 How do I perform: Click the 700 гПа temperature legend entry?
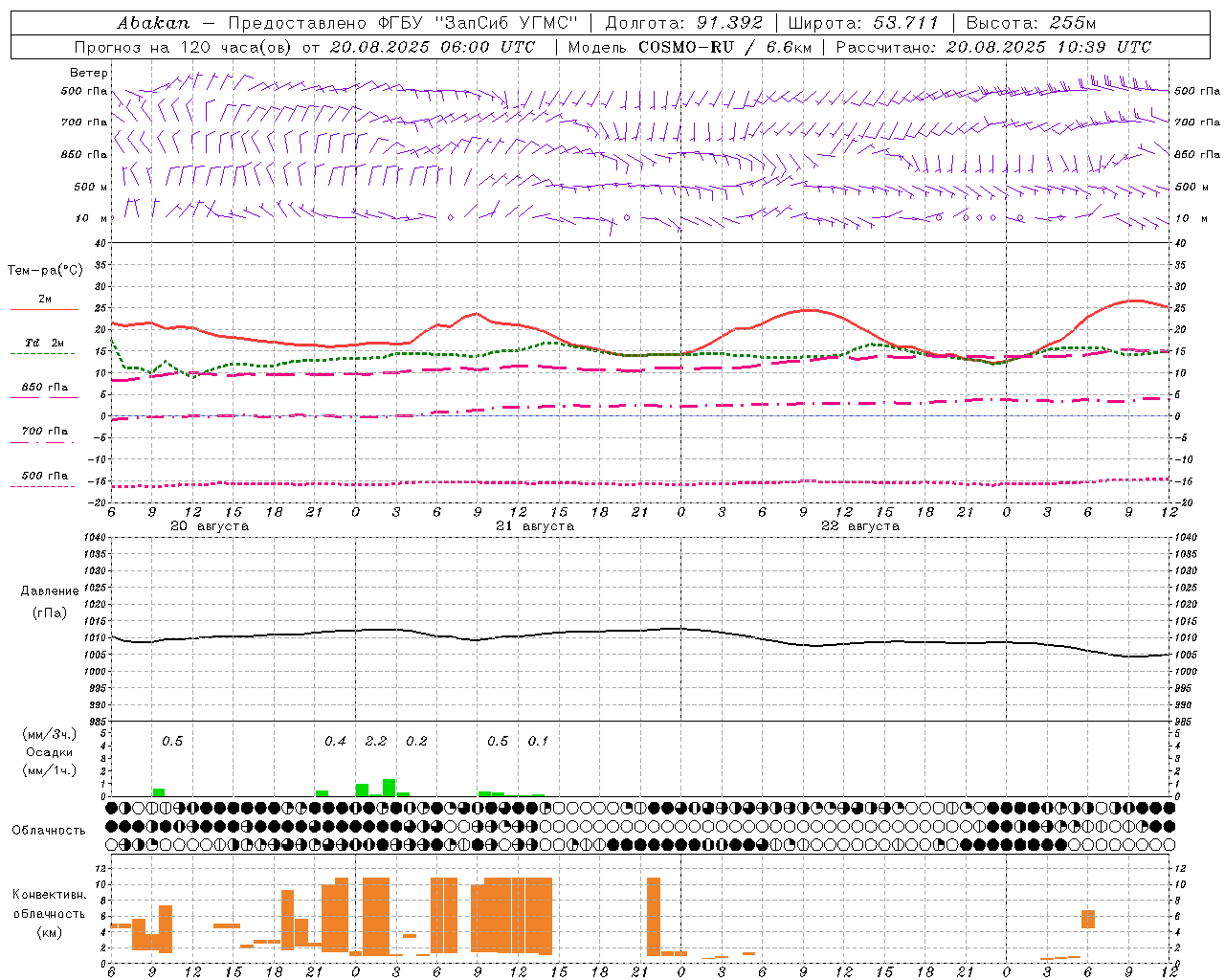coord(45,432)
